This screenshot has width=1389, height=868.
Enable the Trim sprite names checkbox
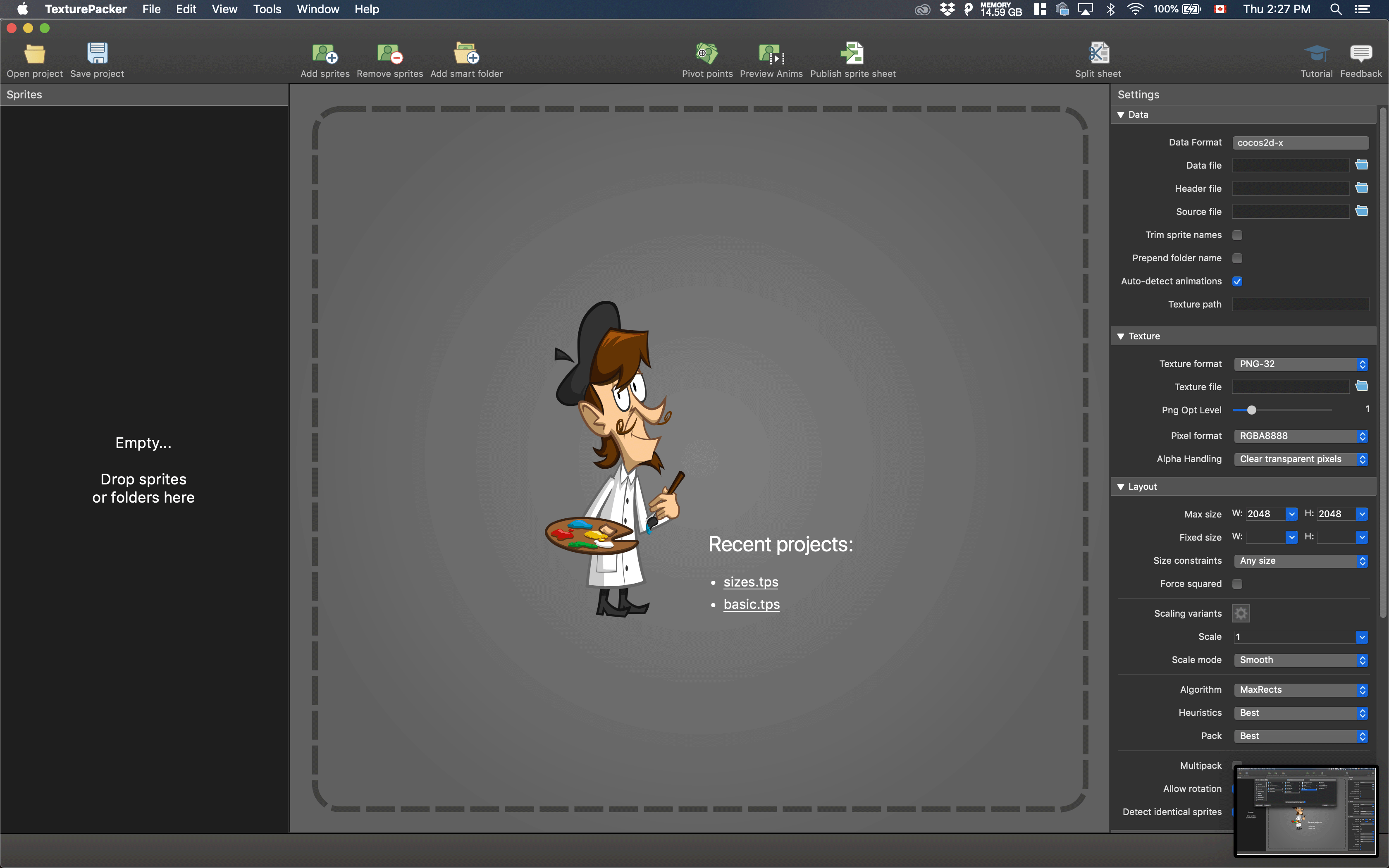click(x=1238, y=234)
